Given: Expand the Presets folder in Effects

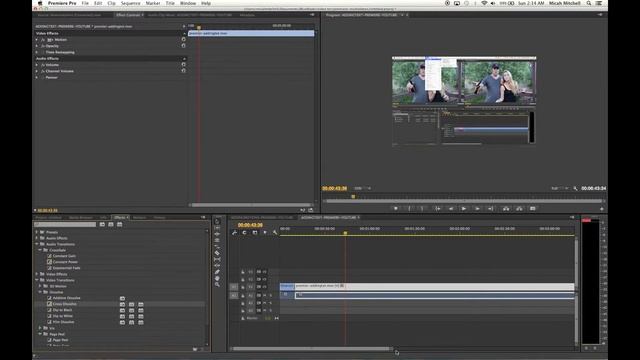Looking at the screenshot, I should (37, 232).
